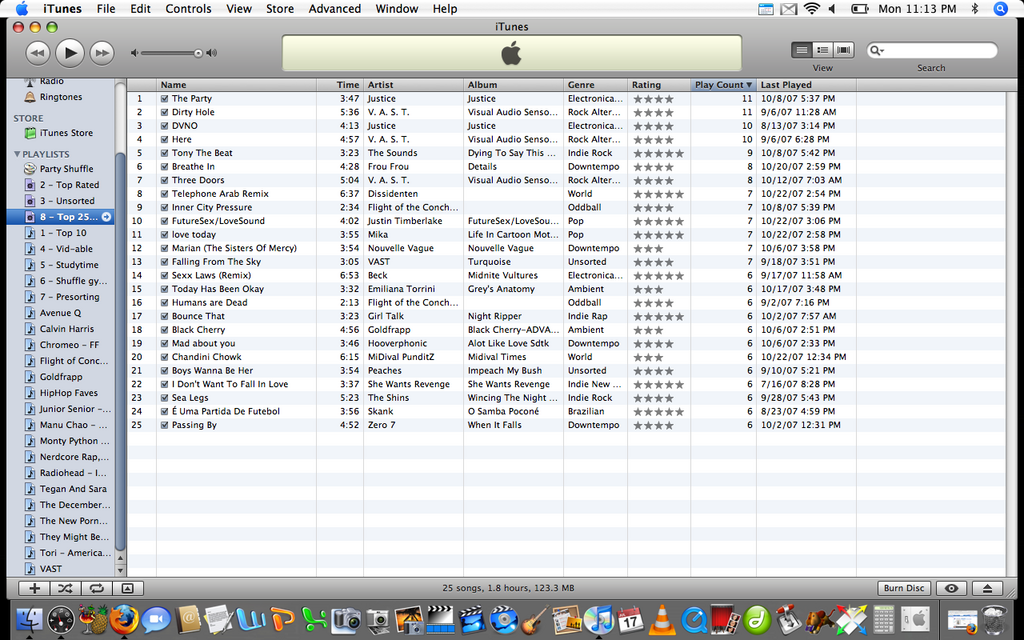The height and width of the screenshot is (640, 1024).
Task: Open the Controls menu
Action: [188, 8]
